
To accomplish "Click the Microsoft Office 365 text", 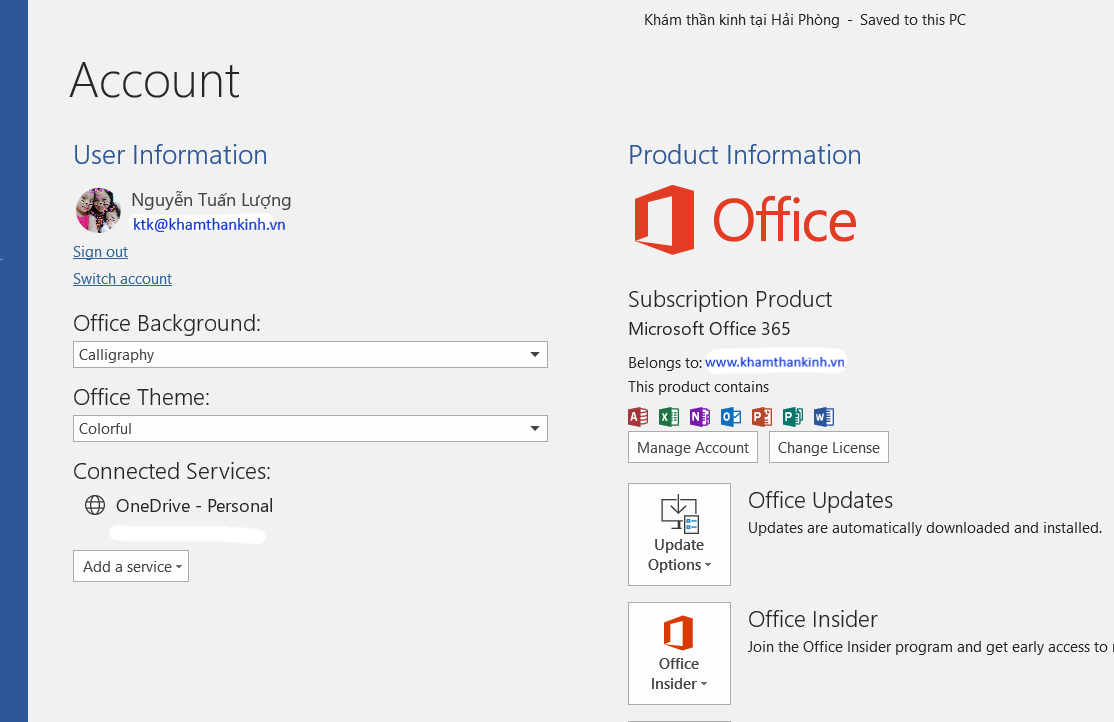I will click(x=709, y=329).
